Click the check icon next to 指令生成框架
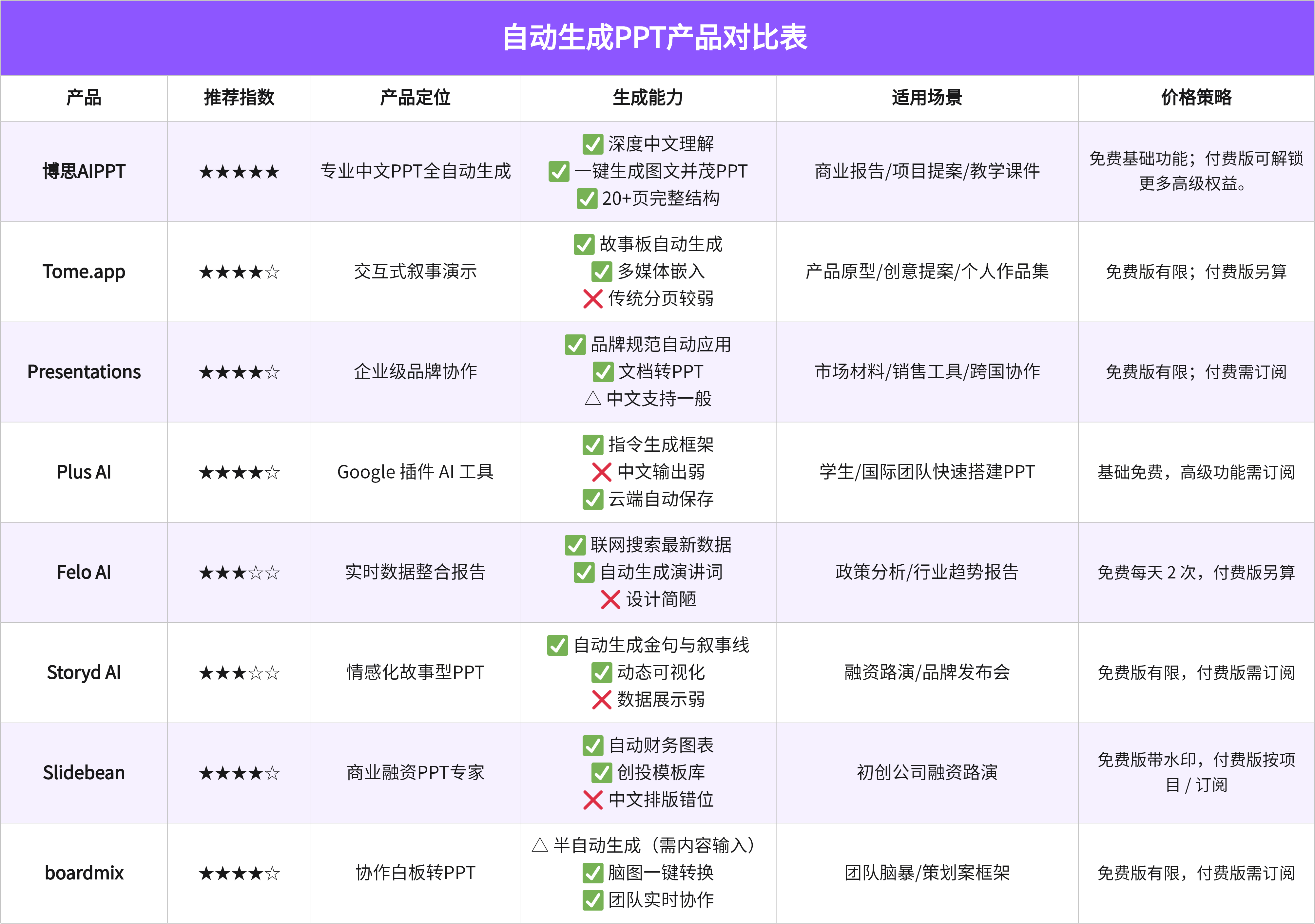 593,445
